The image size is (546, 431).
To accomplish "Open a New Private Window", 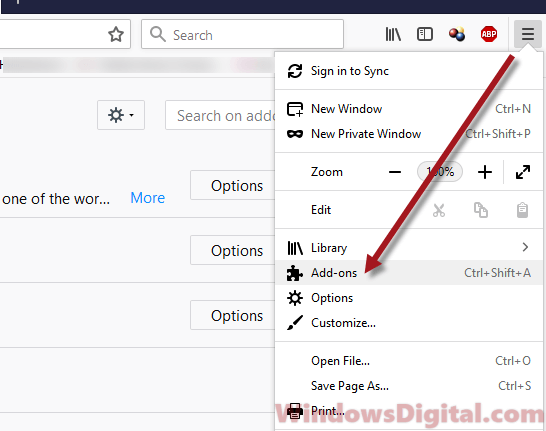I will pyautogui.click(x=409, y=134).
